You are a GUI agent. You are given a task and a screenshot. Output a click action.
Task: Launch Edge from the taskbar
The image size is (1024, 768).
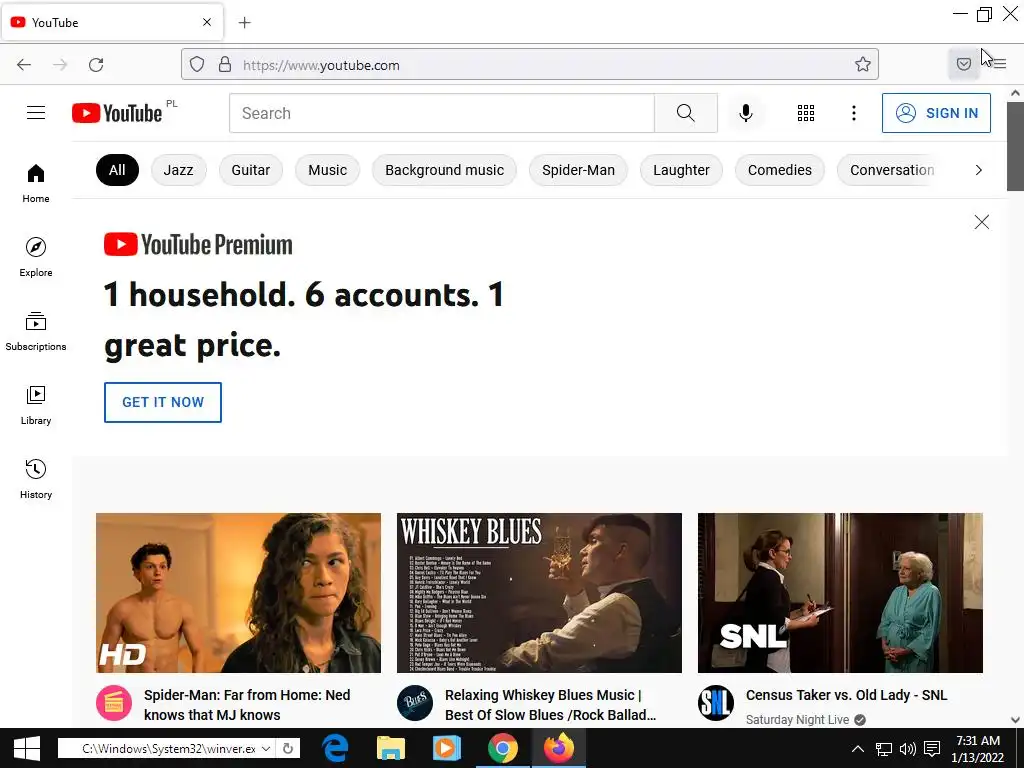tap(336, 748)
